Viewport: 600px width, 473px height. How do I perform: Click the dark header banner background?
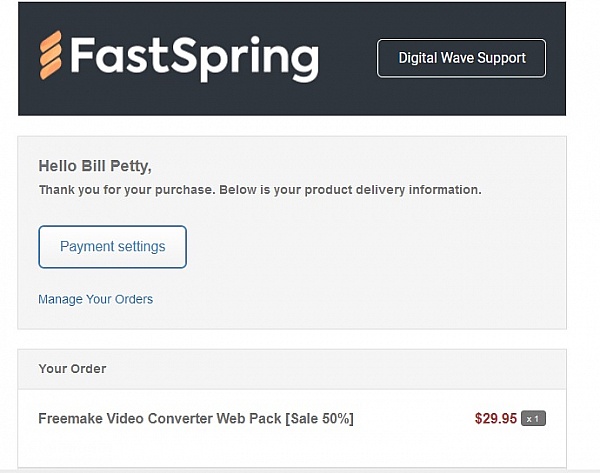click(x=350, y=95)
